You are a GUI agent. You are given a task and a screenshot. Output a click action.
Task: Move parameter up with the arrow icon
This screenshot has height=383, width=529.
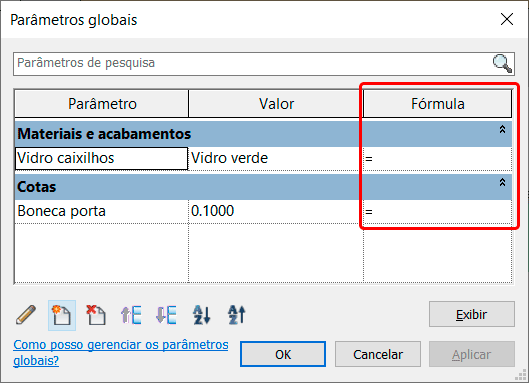click(x=131, y=315)
